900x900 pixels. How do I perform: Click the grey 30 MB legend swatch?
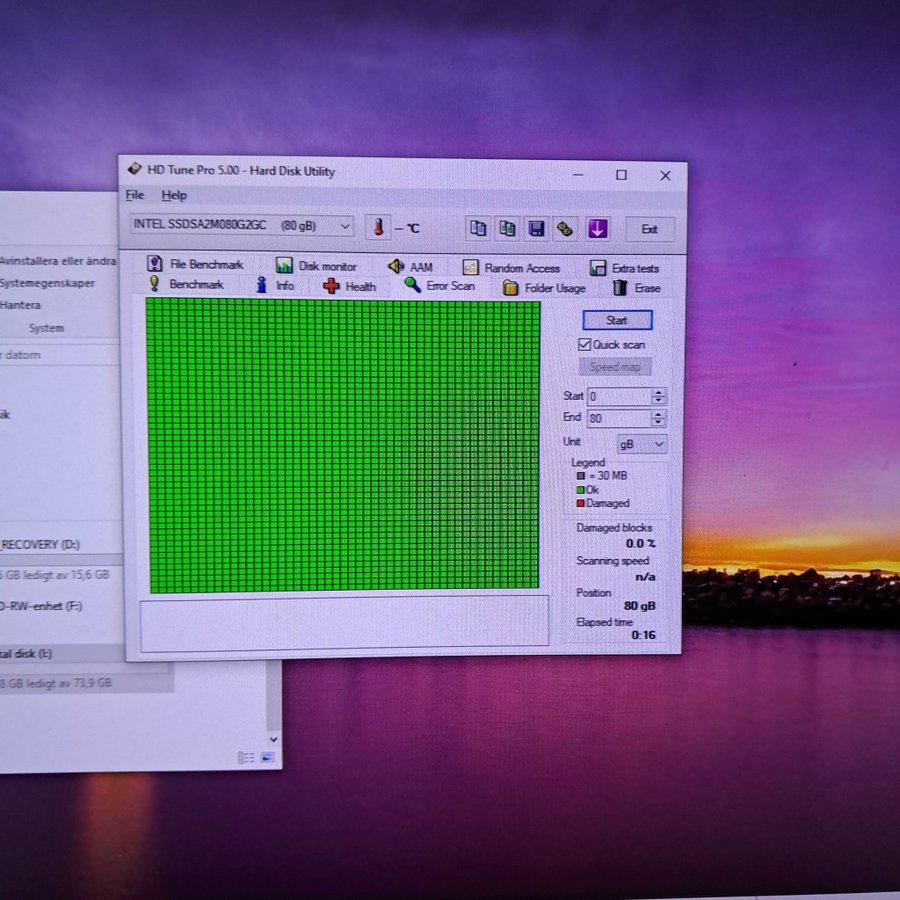[x=580, y=476]
